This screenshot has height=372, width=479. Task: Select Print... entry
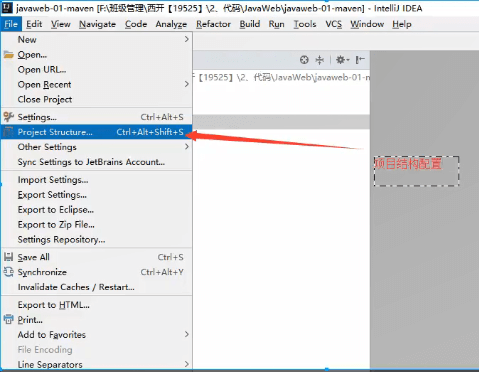[97, 320]
